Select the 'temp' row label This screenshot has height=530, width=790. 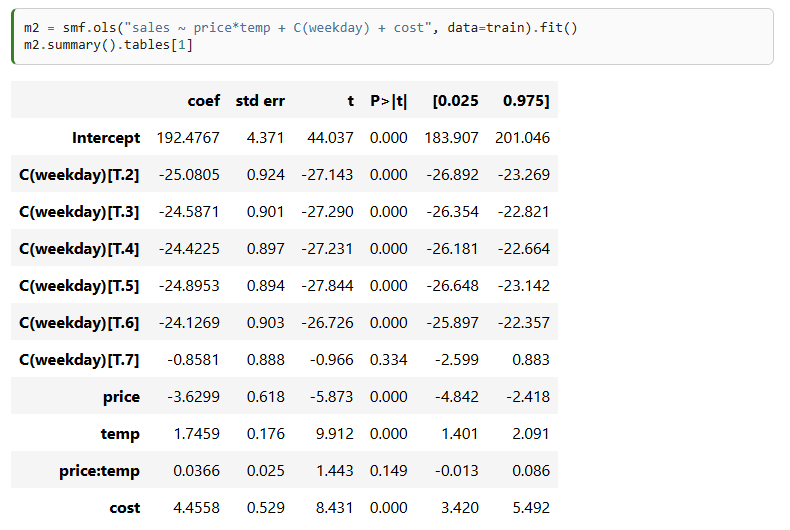click(x=120, y=434)
